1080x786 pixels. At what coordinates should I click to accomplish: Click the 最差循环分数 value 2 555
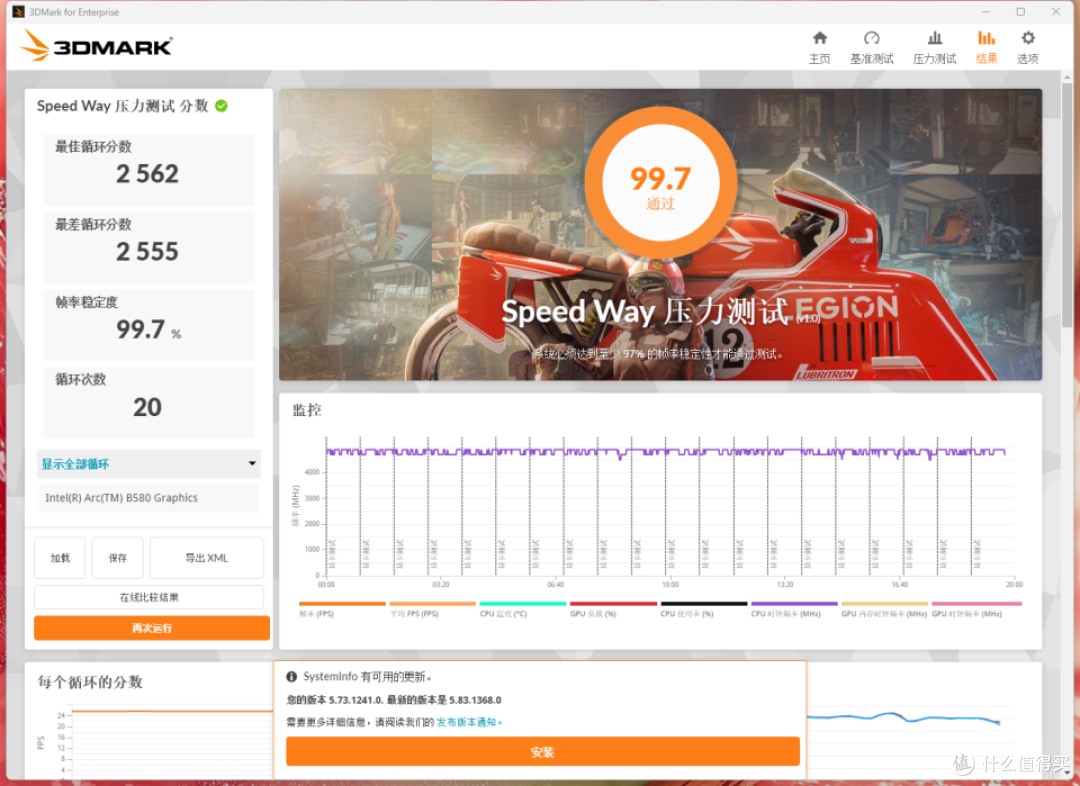147,251
